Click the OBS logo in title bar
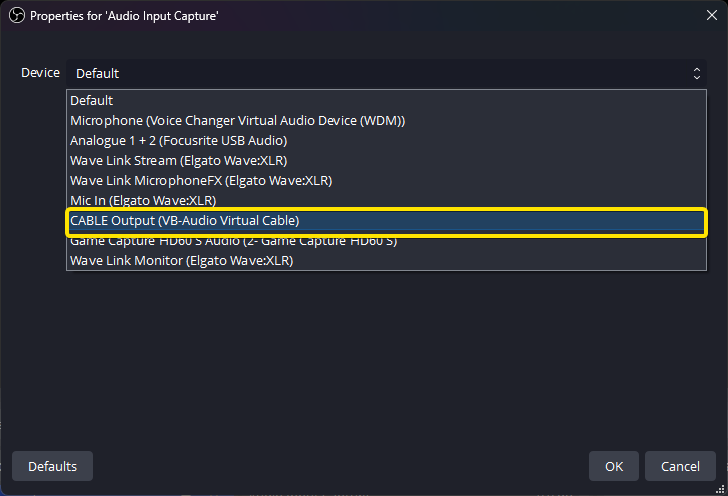 15,16
